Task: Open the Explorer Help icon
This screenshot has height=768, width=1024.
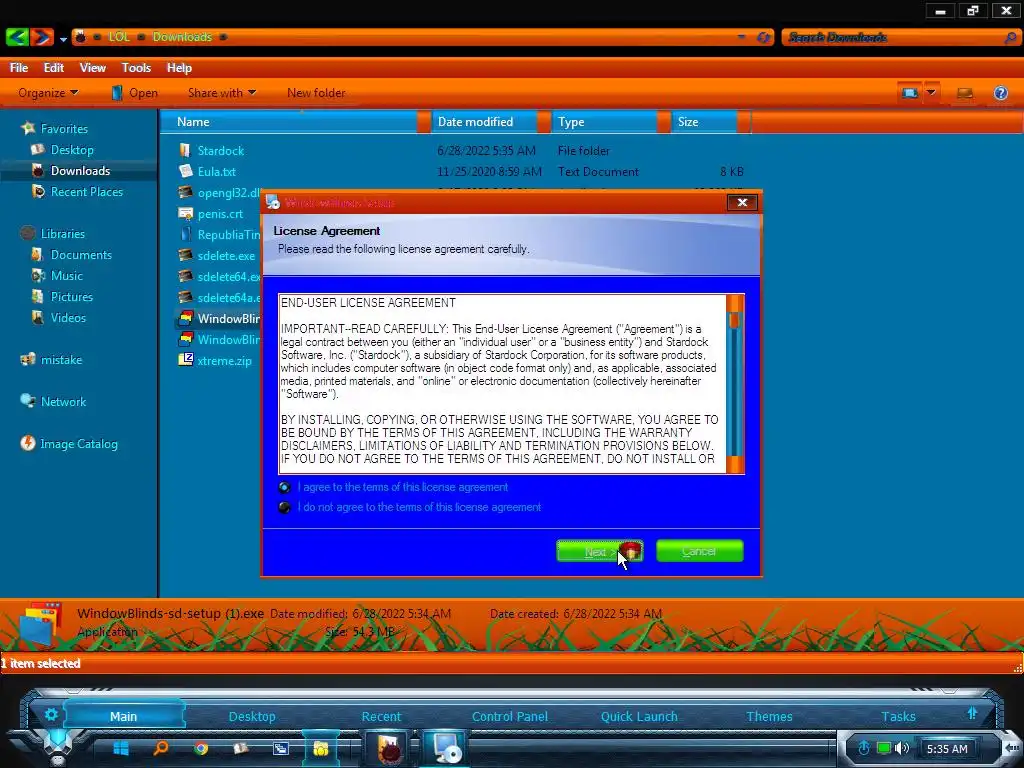Action: click(x=1000, y=93)
